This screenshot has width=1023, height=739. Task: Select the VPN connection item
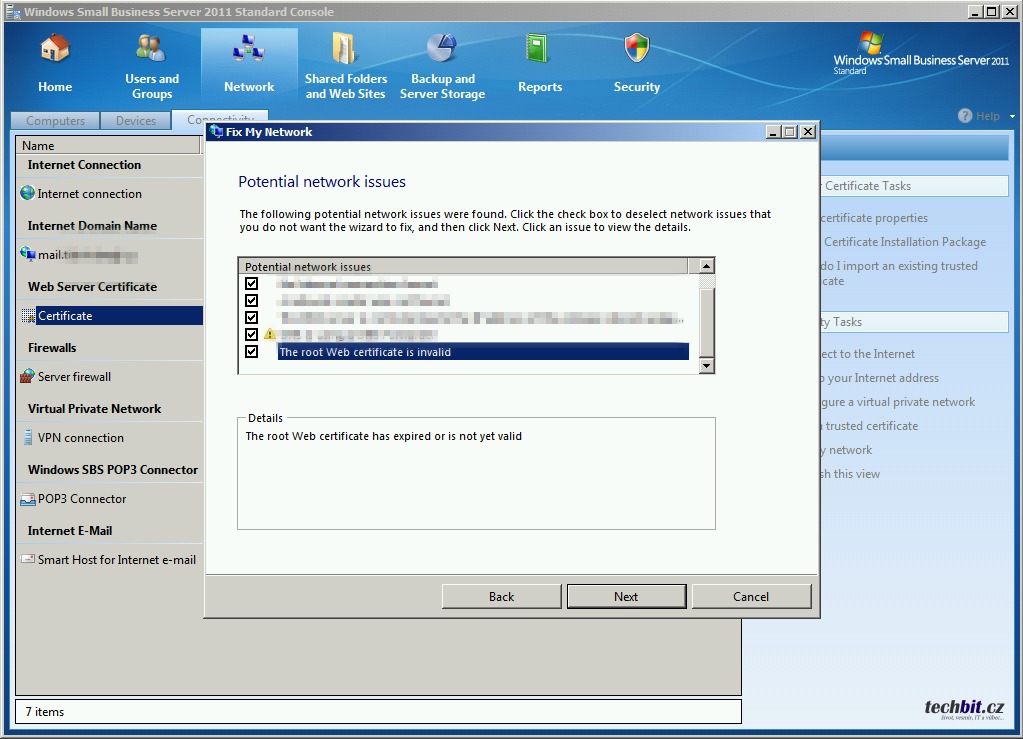pos(80,438)
